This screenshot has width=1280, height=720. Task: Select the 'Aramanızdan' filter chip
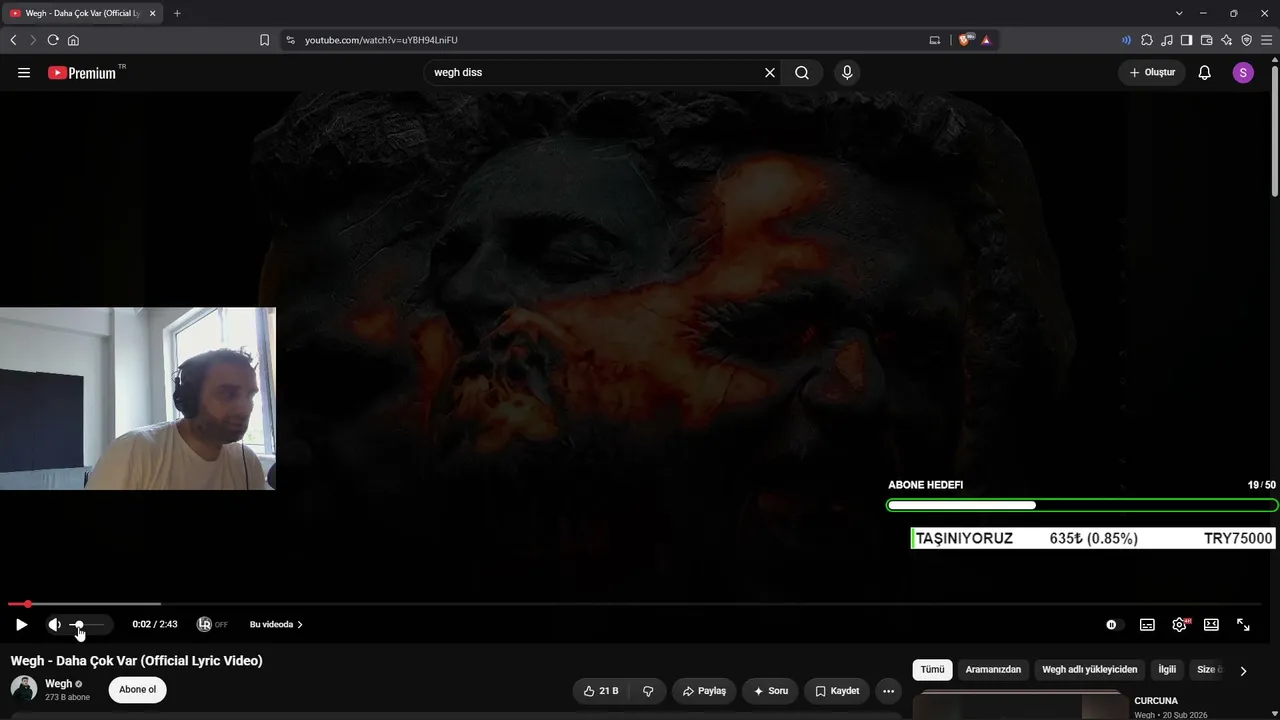[x=993, y=670]
